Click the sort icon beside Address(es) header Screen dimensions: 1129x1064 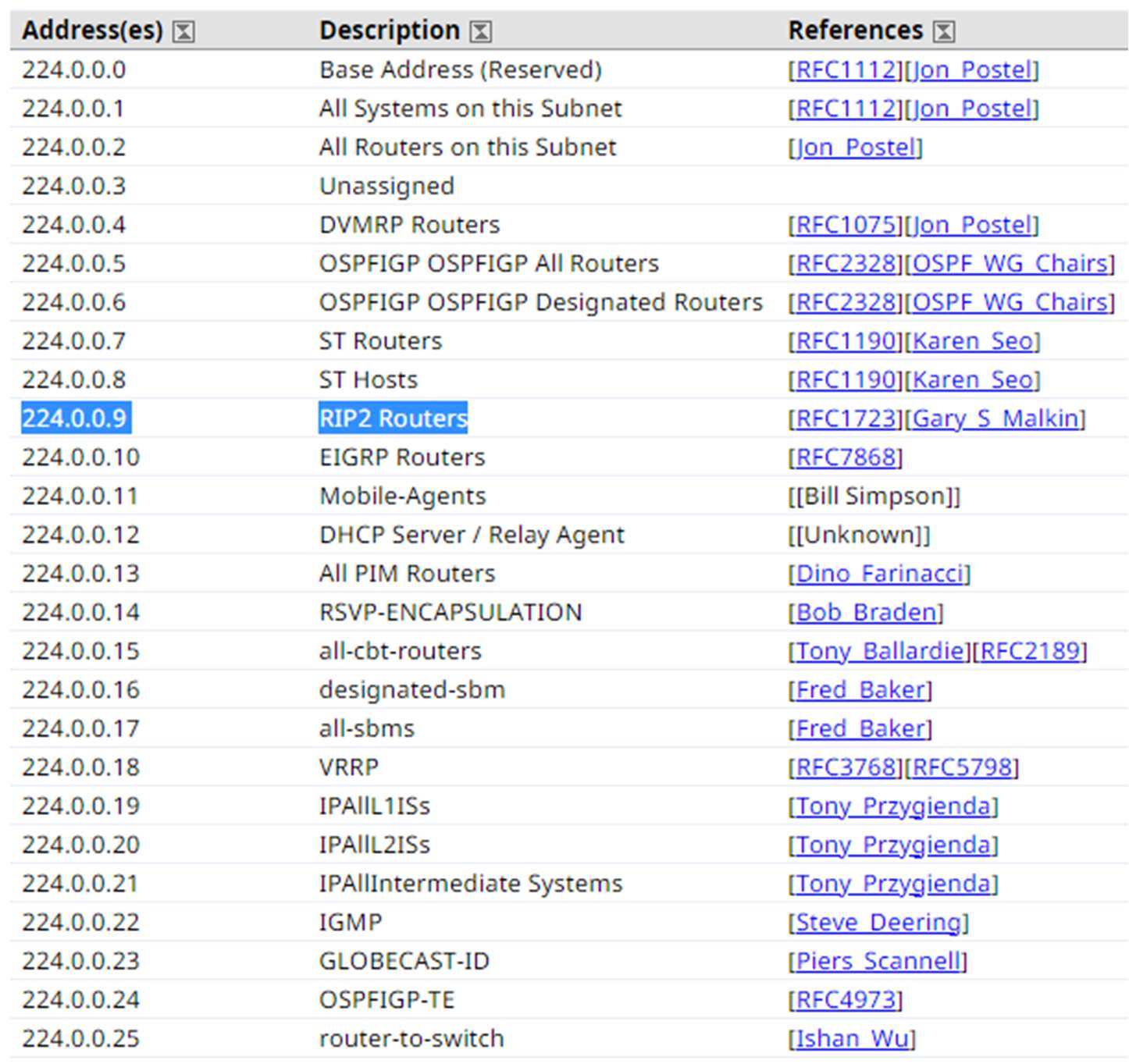pyautogui.click(x=183, y=31)
